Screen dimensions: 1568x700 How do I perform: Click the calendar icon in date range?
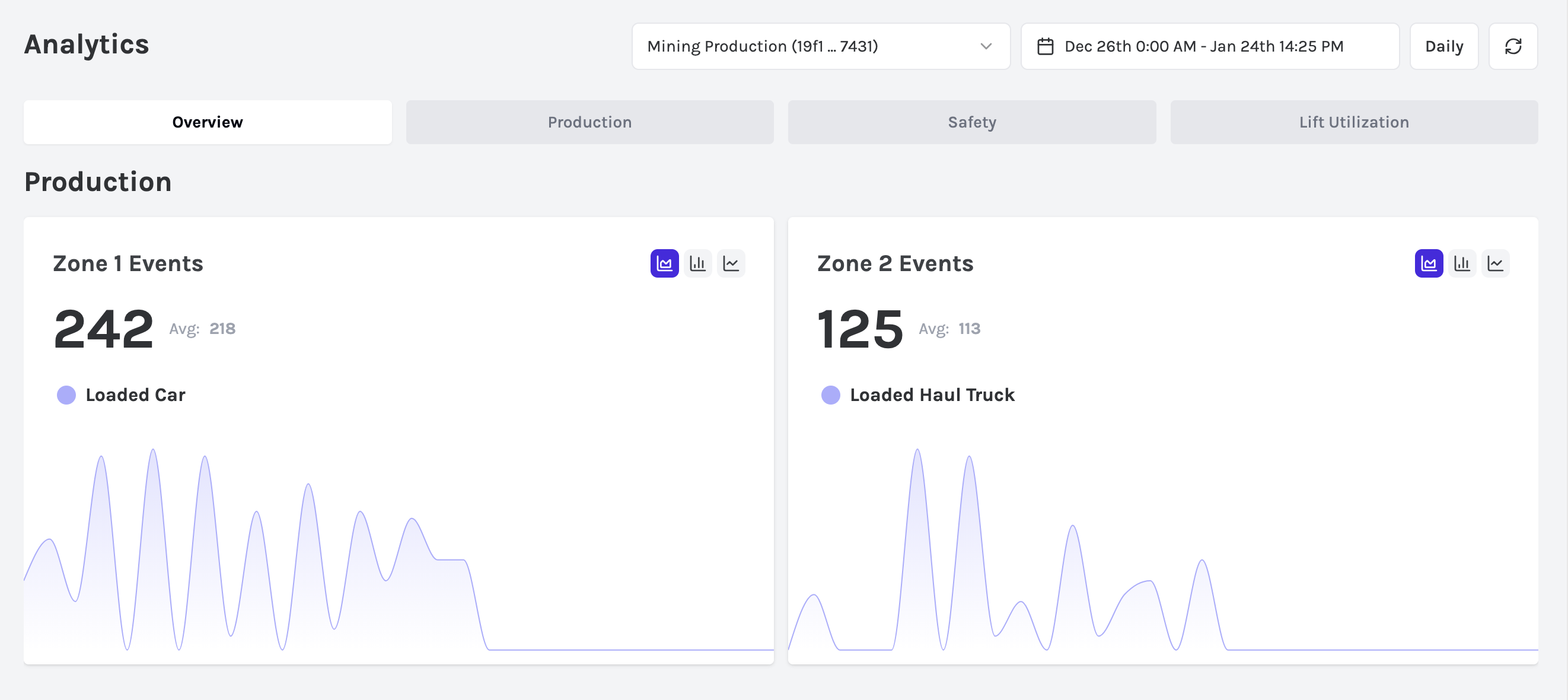(1045, 46)
